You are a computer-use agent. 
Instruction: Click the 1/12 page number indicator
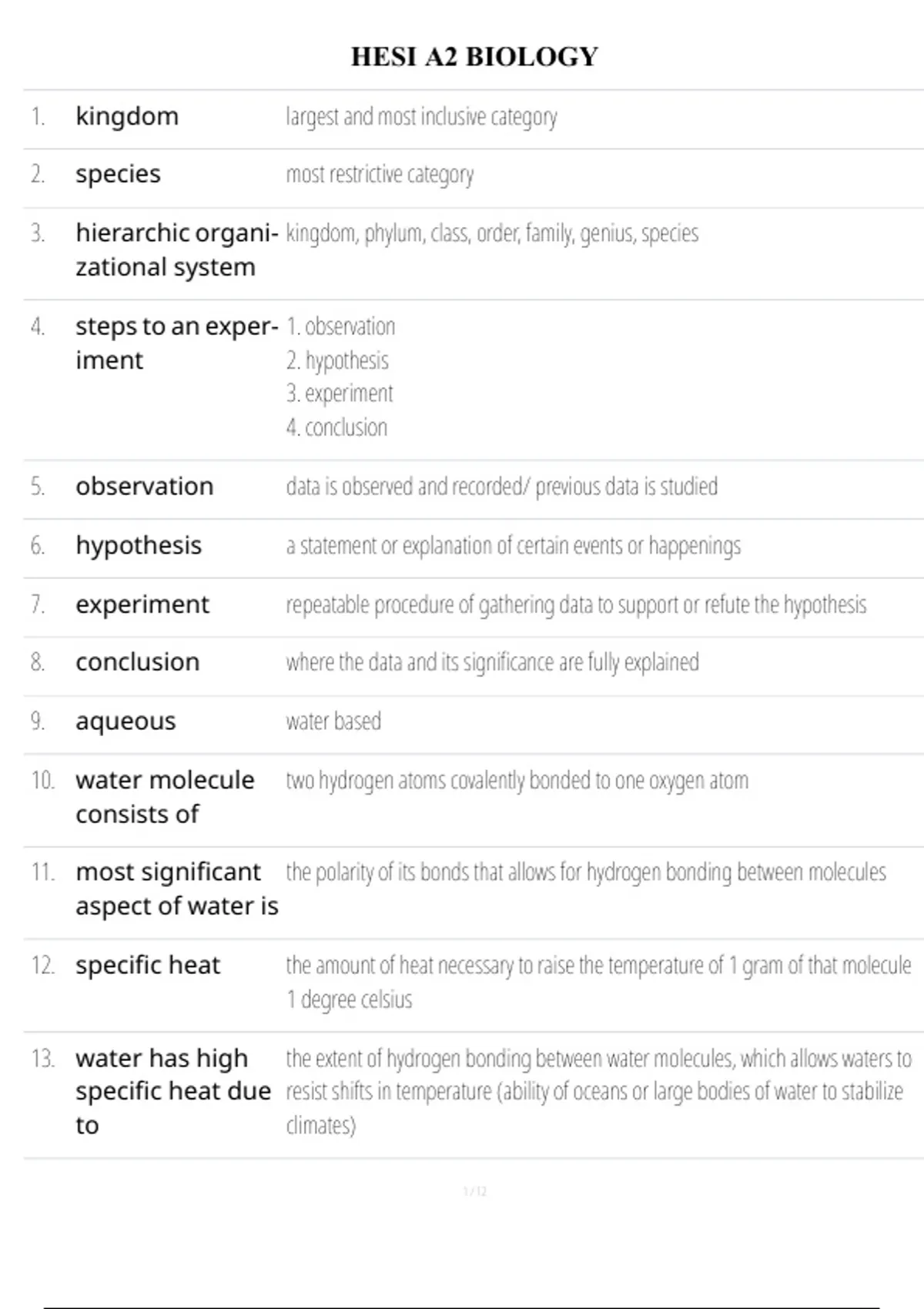point(474,1191)
